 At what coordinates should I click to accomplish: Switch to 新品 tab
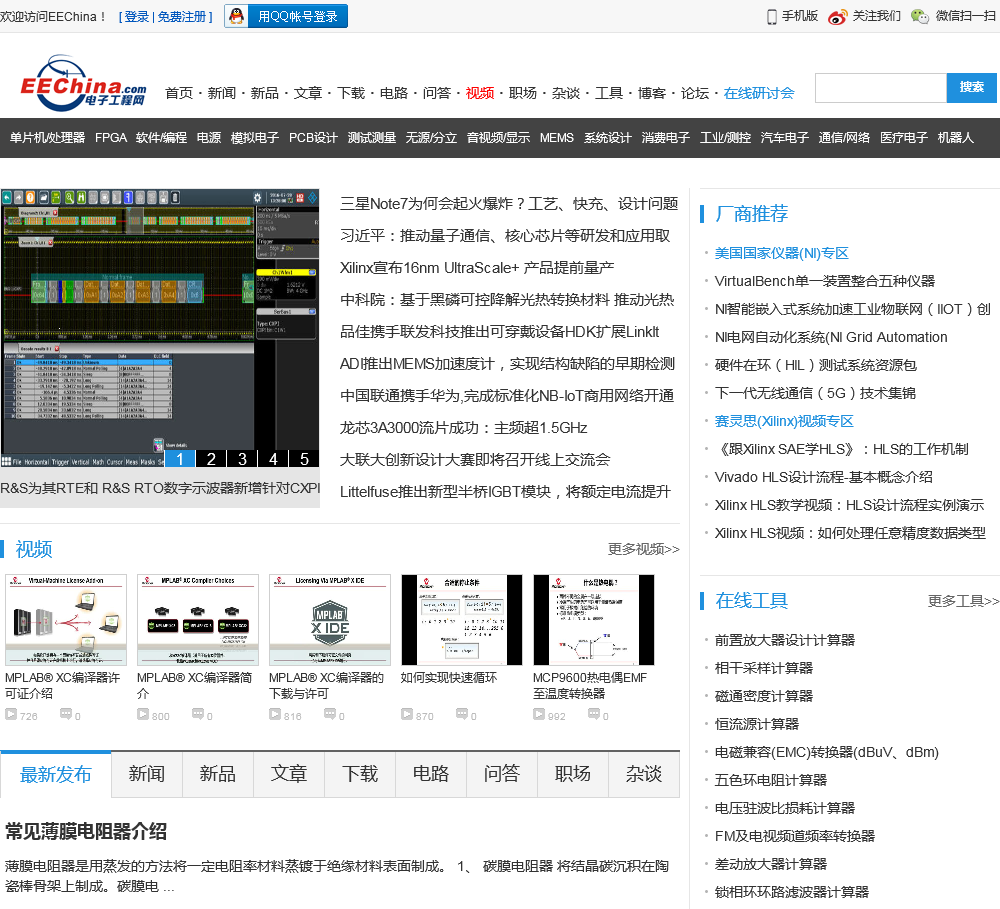pyautogui.click(x=218, y=774)
